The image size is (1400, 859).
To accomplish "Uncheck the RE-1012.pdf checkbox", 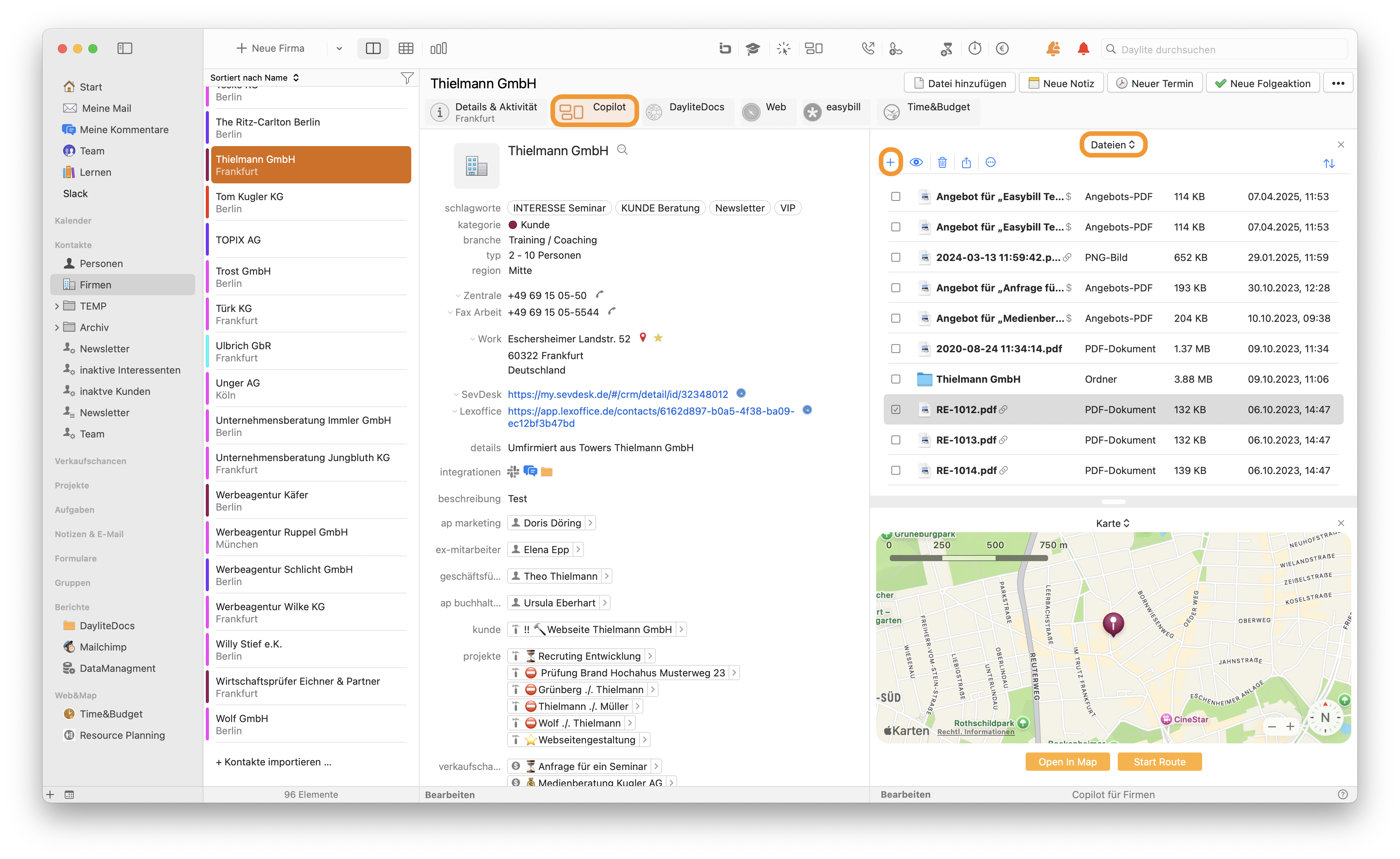I will click(x=896, y=409).
